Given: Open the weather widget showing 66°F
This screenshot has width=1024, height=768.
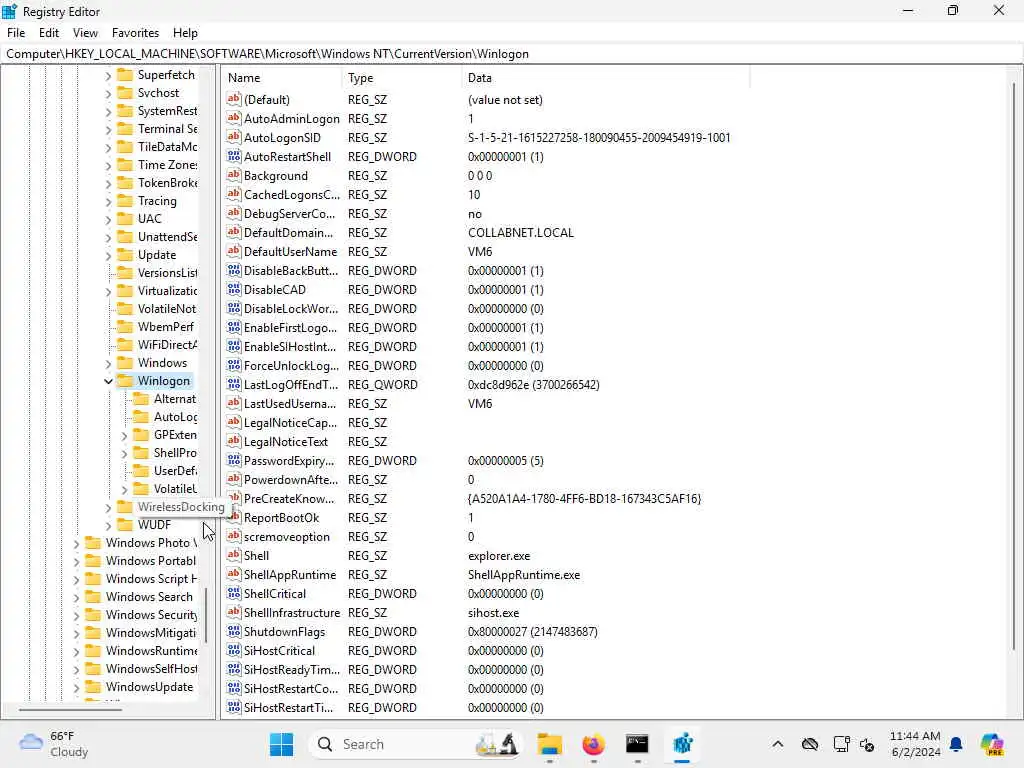Looking at the screenshot, I should (54, 744).
